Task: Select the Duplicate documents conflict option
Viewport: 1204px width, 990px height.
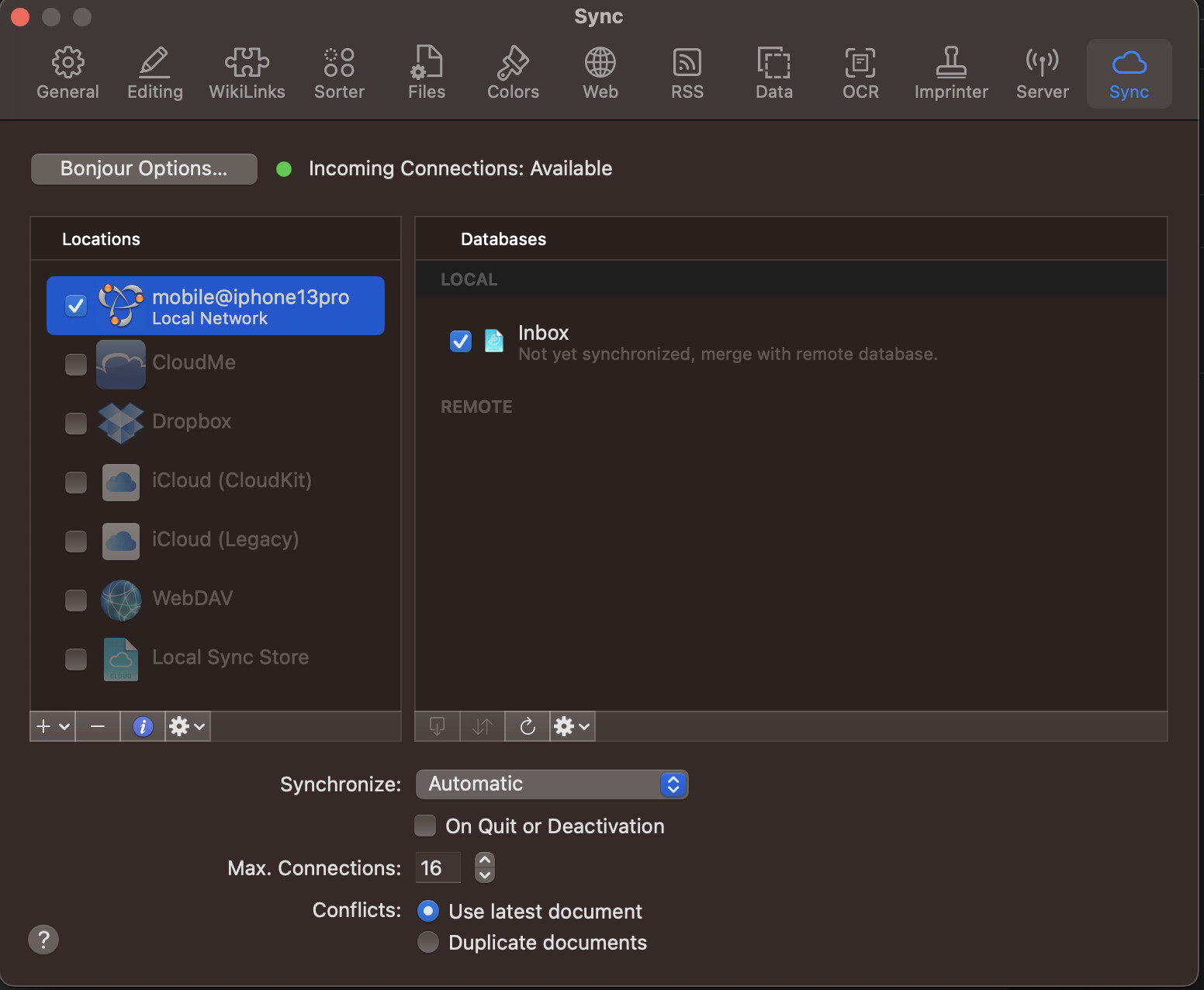Action: pos(427,942)
